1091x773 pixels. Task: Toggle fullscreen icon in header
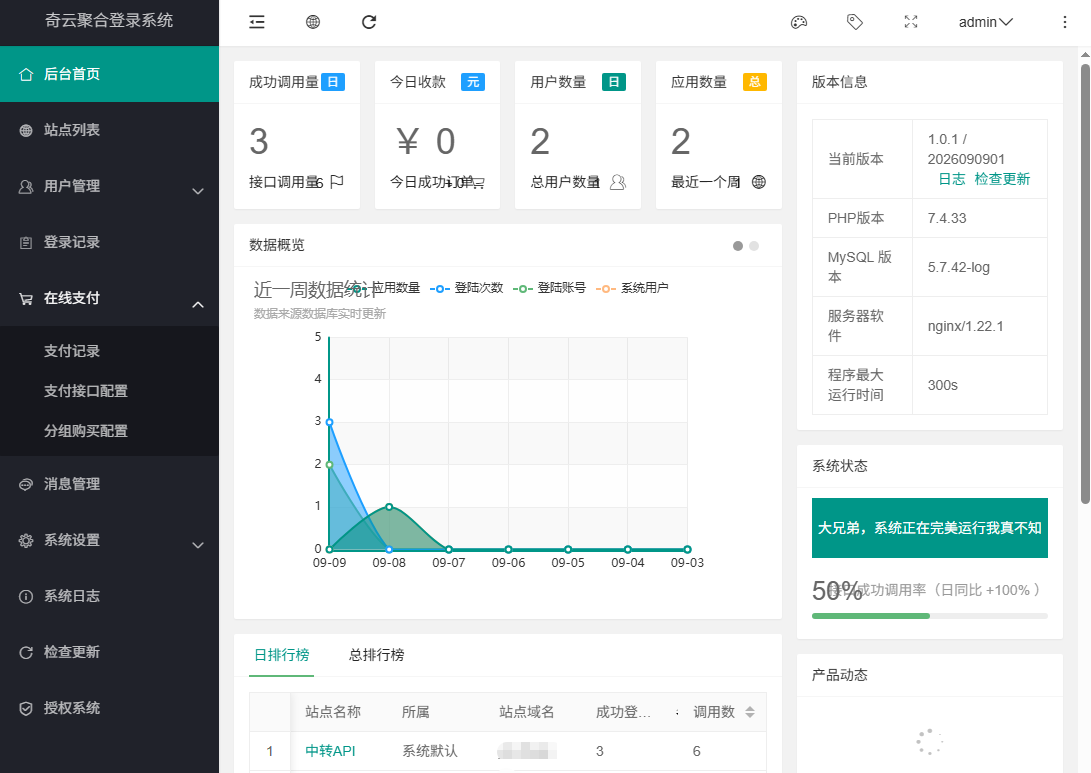[911, 22]
